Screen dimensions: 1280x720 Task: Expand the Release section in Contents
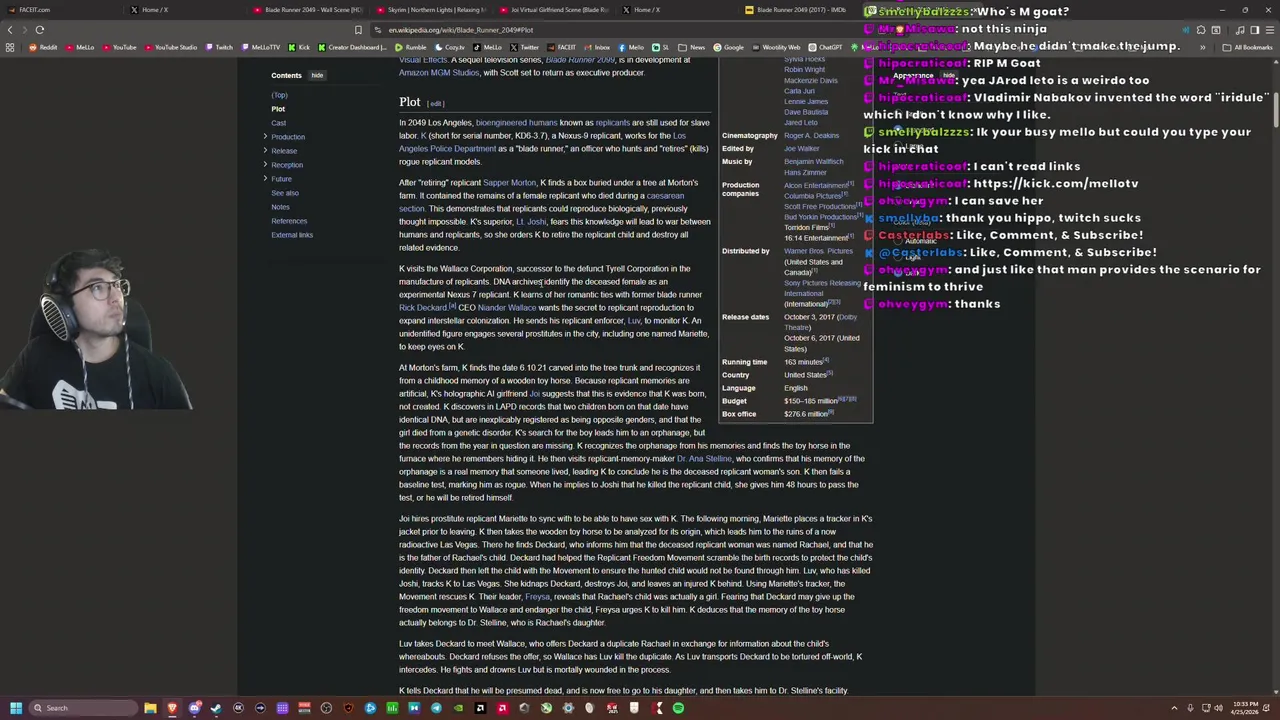pyautogui.click(x=265, y=151)
